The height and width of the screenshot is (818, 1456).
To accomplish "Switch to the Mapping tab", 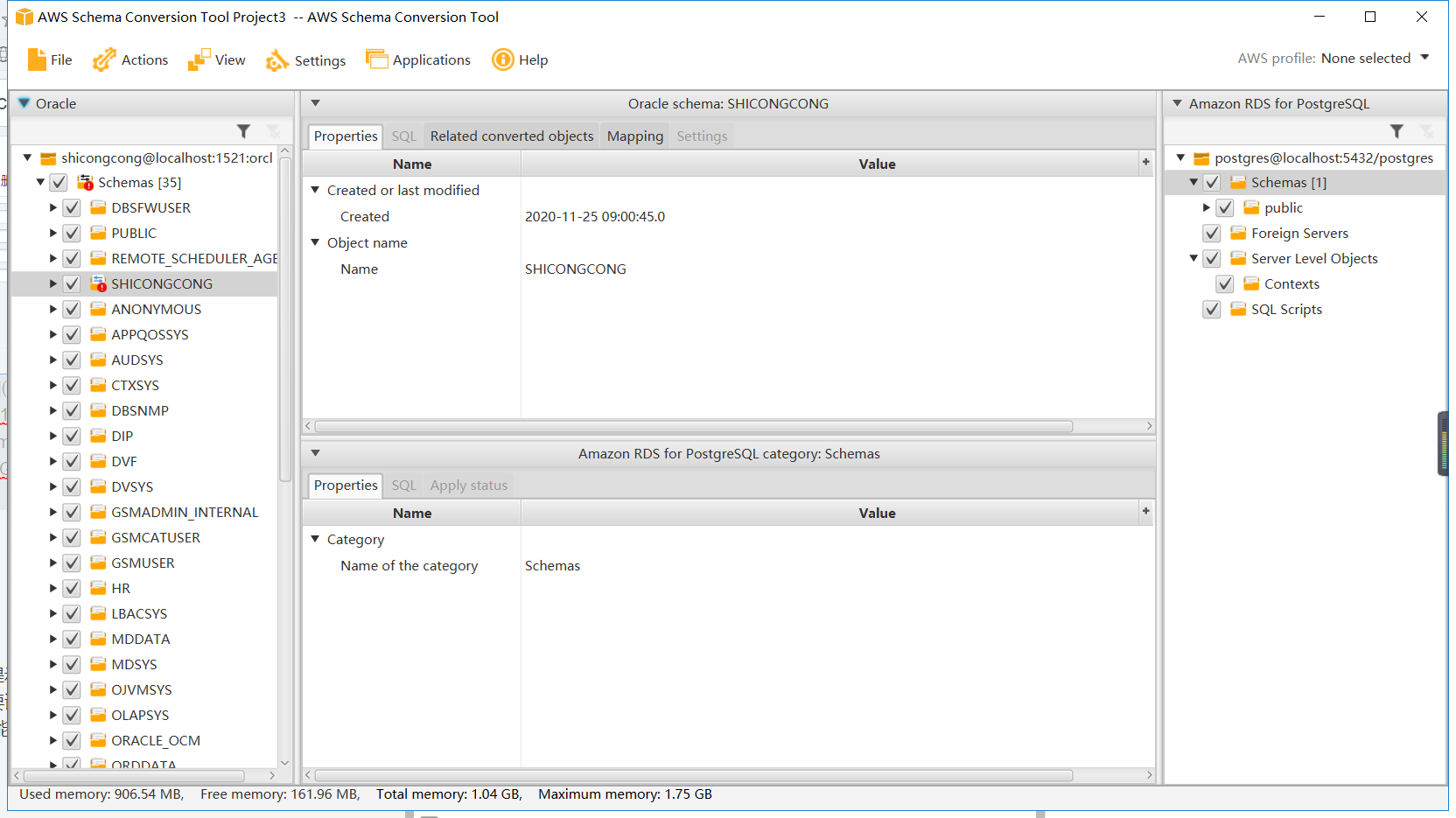I will click(635, 136).
